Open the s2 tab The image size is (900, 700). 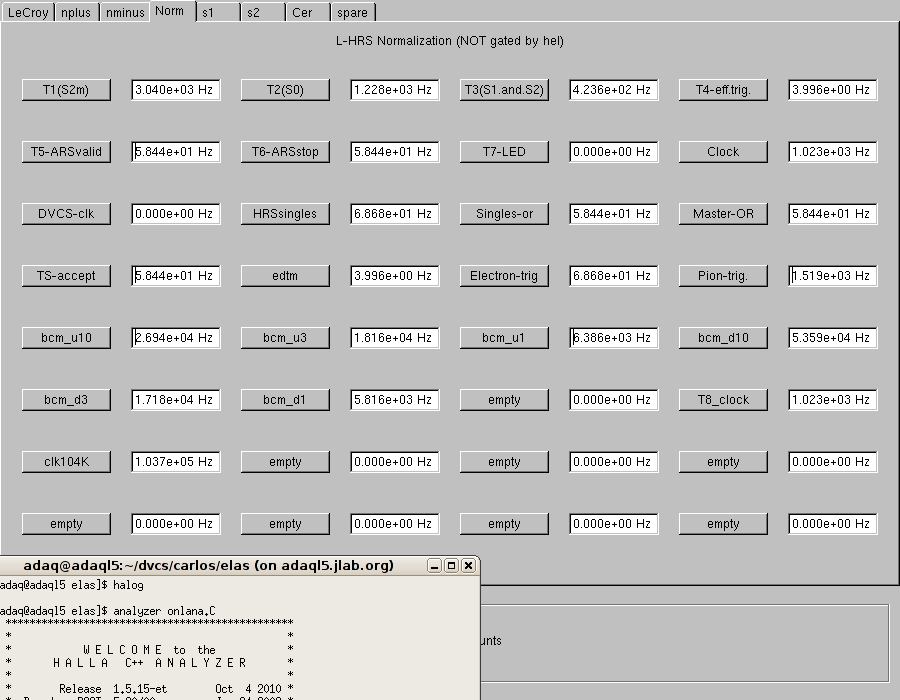(x=263, y=12)
